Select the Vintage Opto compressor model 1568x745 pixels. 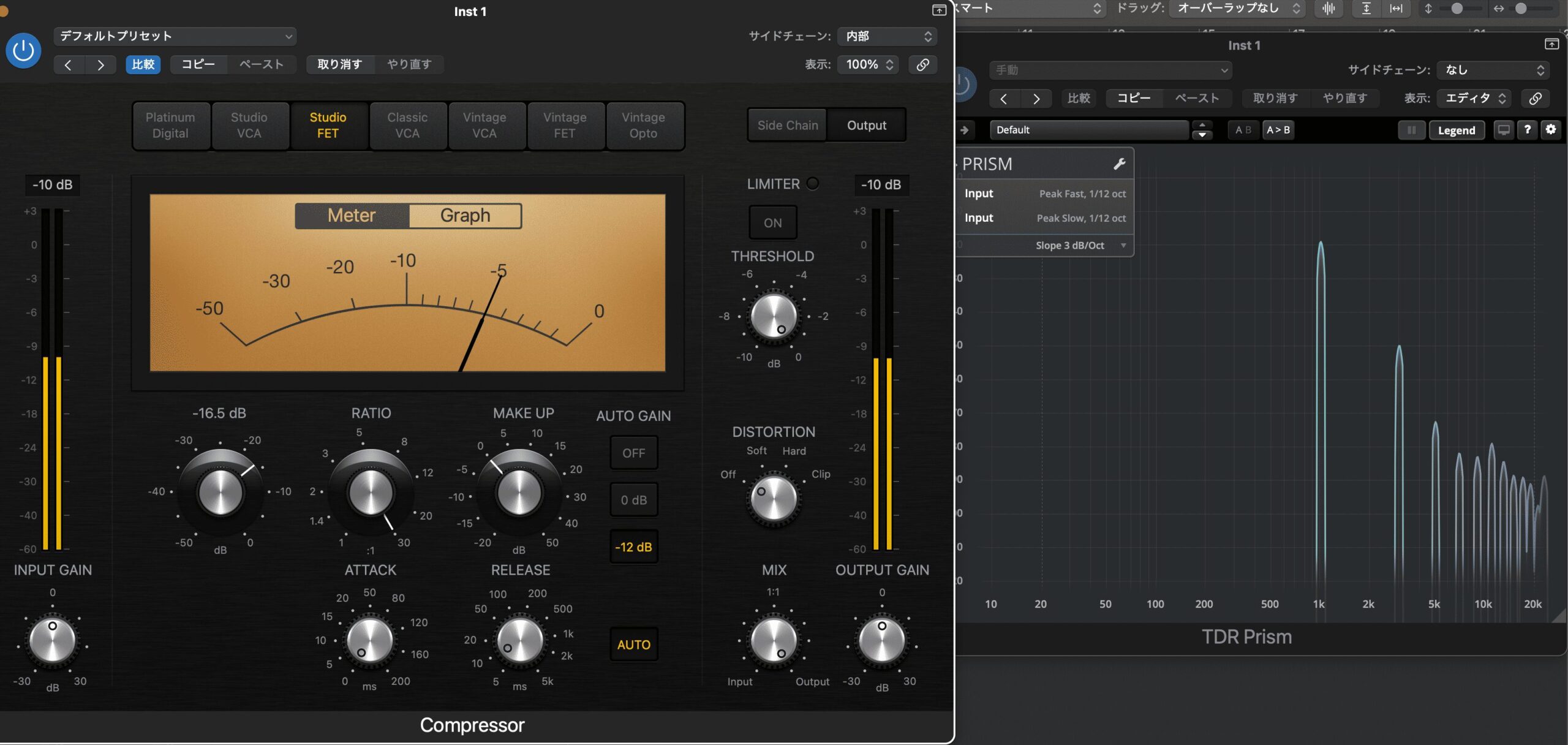pos(643,126)
